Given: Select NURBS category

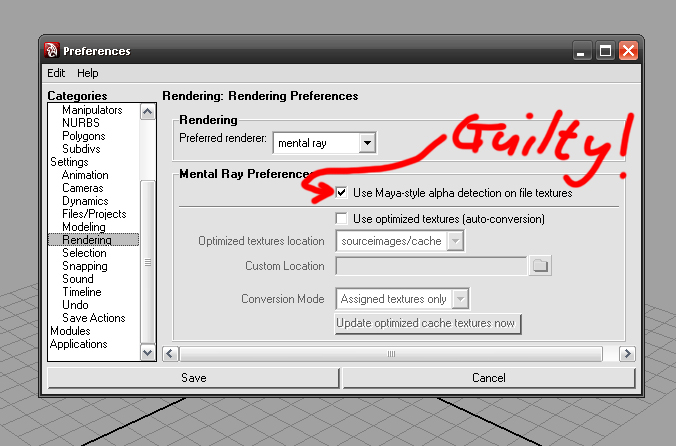Looking at the screenshot, I should (81, 123).
